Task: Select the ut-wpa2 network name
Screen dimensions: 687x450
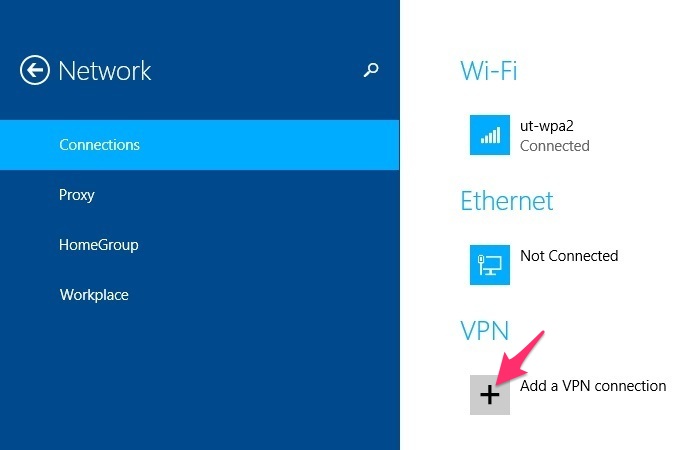Action: coord(546,126)
